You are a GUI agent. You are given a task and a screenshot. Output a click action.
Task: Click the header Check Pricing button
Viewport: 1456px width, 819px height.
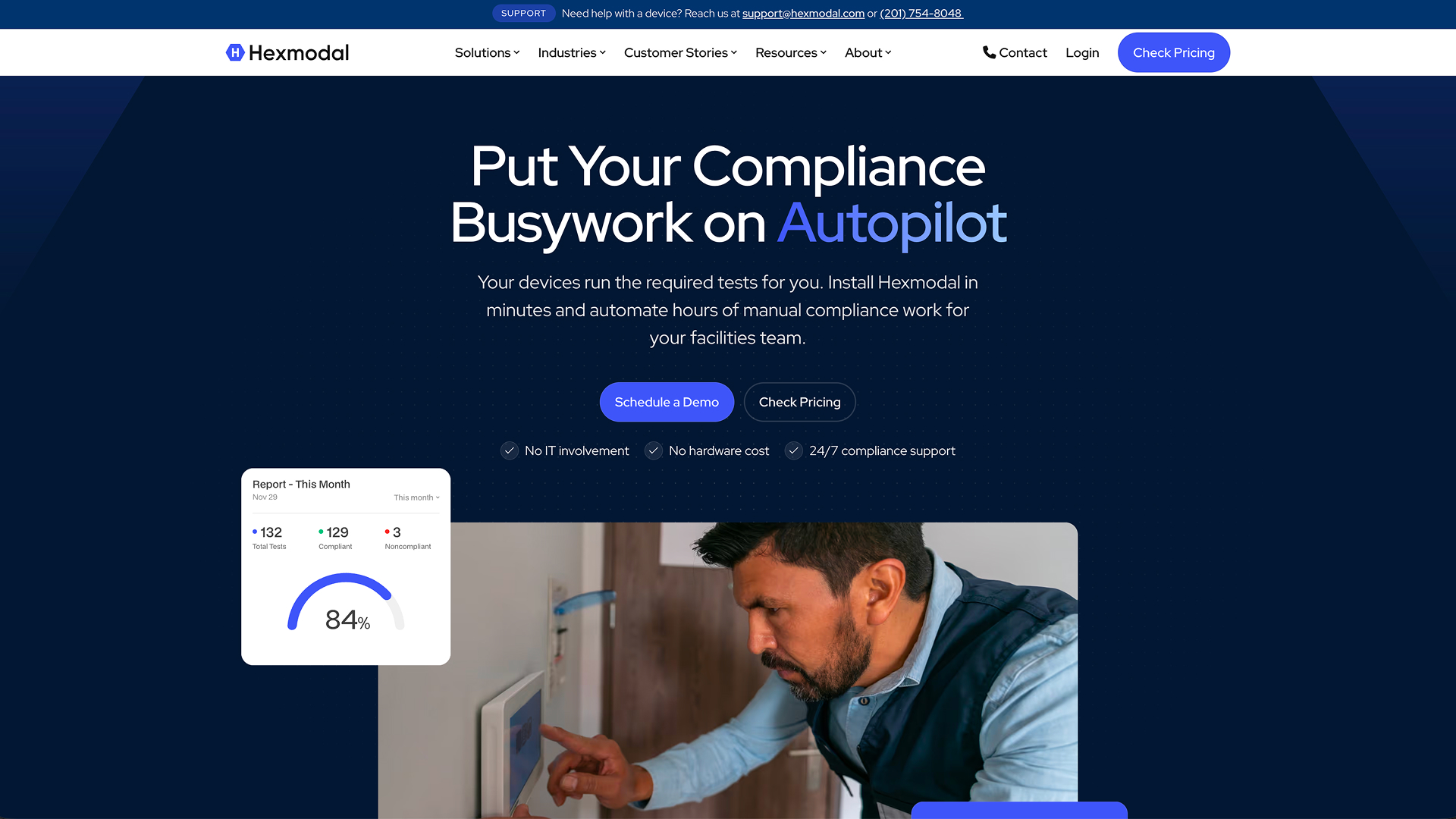(x=1174, y=52)
